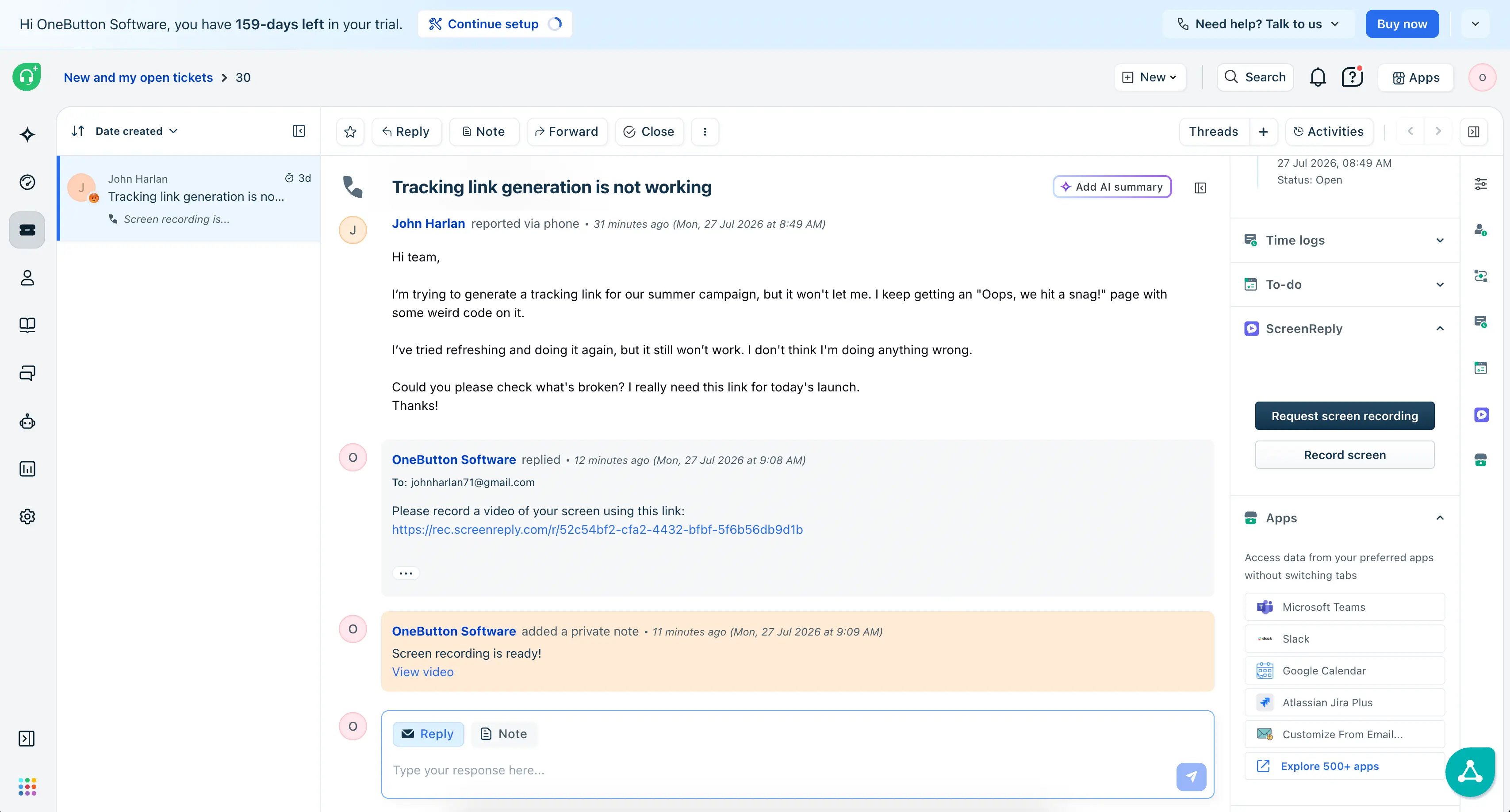
Task: Open the To-do icon in right rail
Action: (1481, 368)
